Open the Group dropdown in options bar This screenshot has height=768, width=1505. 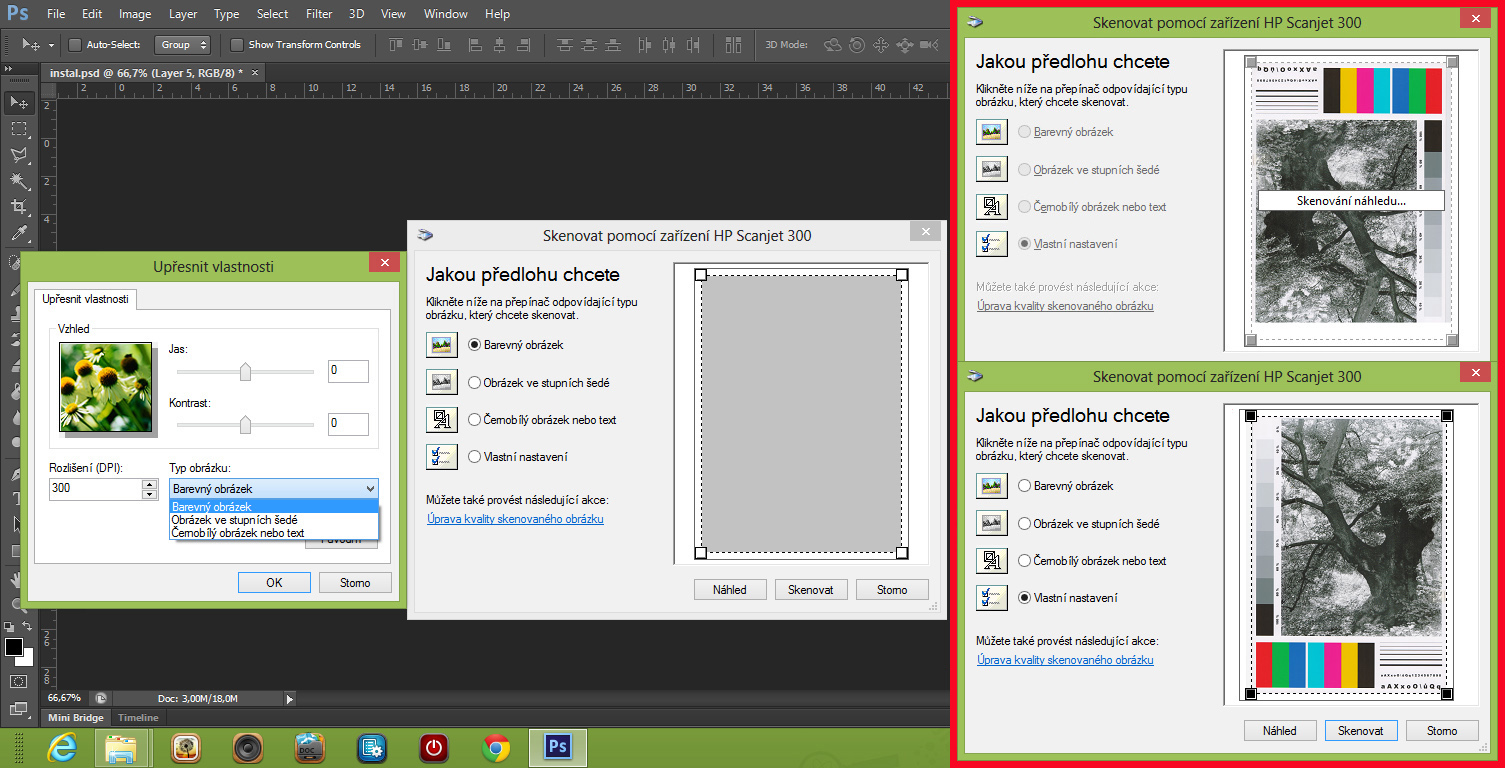pyautogui.click(x=183, y=44)
